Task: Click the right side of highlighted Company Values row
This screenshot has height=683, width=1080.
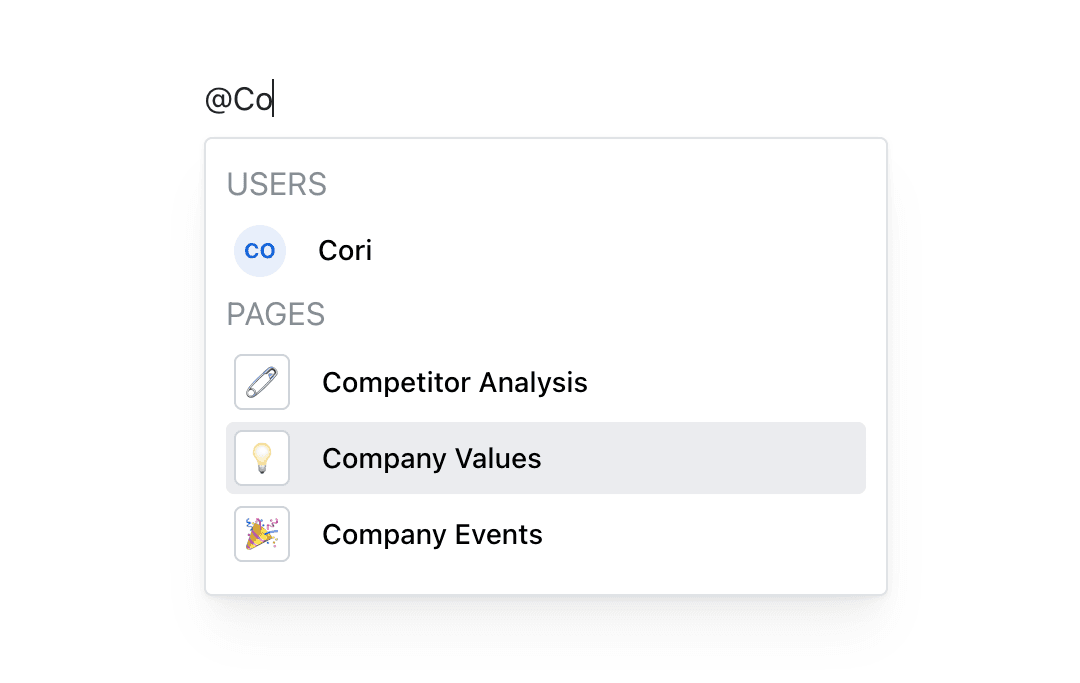Action: pos(780,458)
